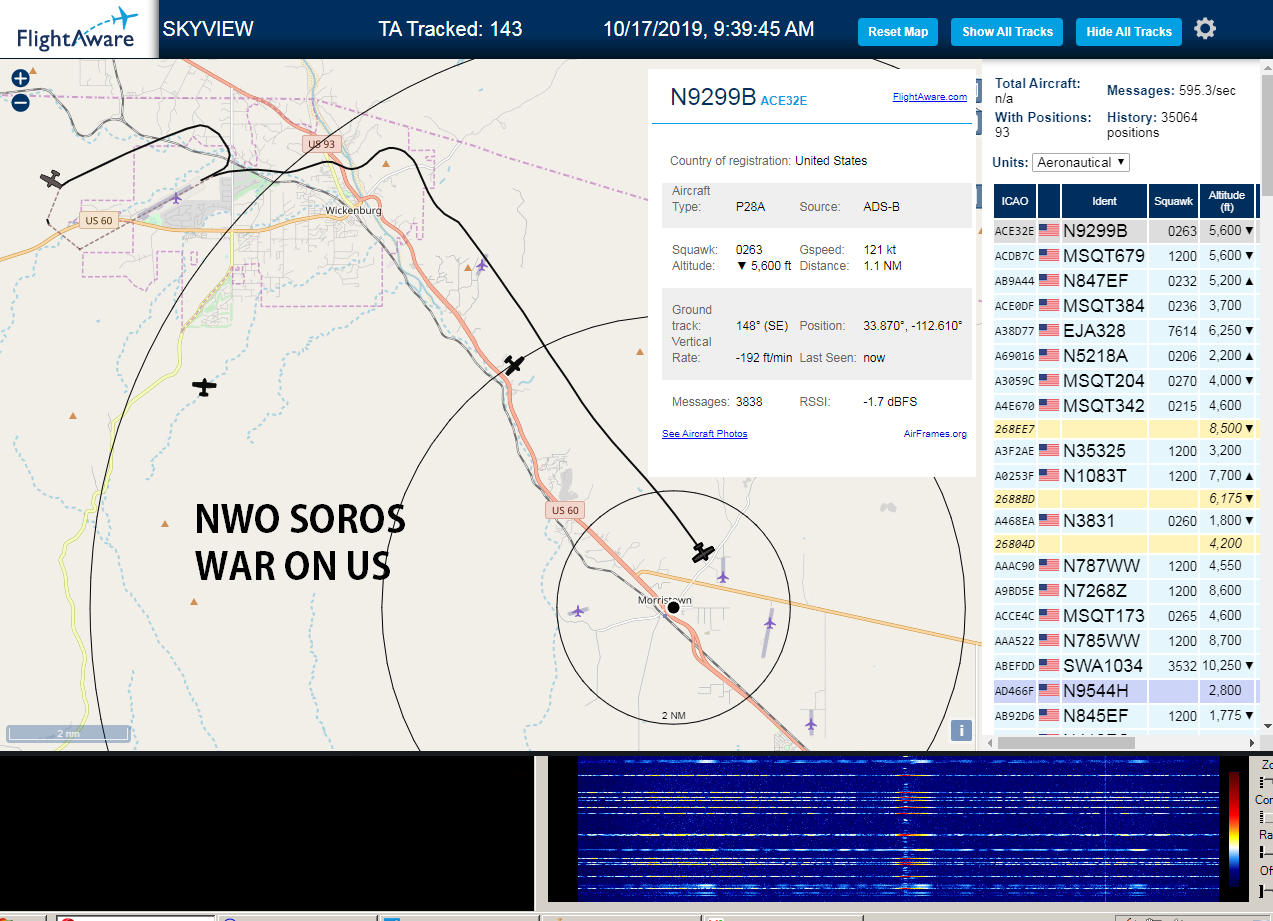Click the settings gear icon

[x=1205, y=29]
